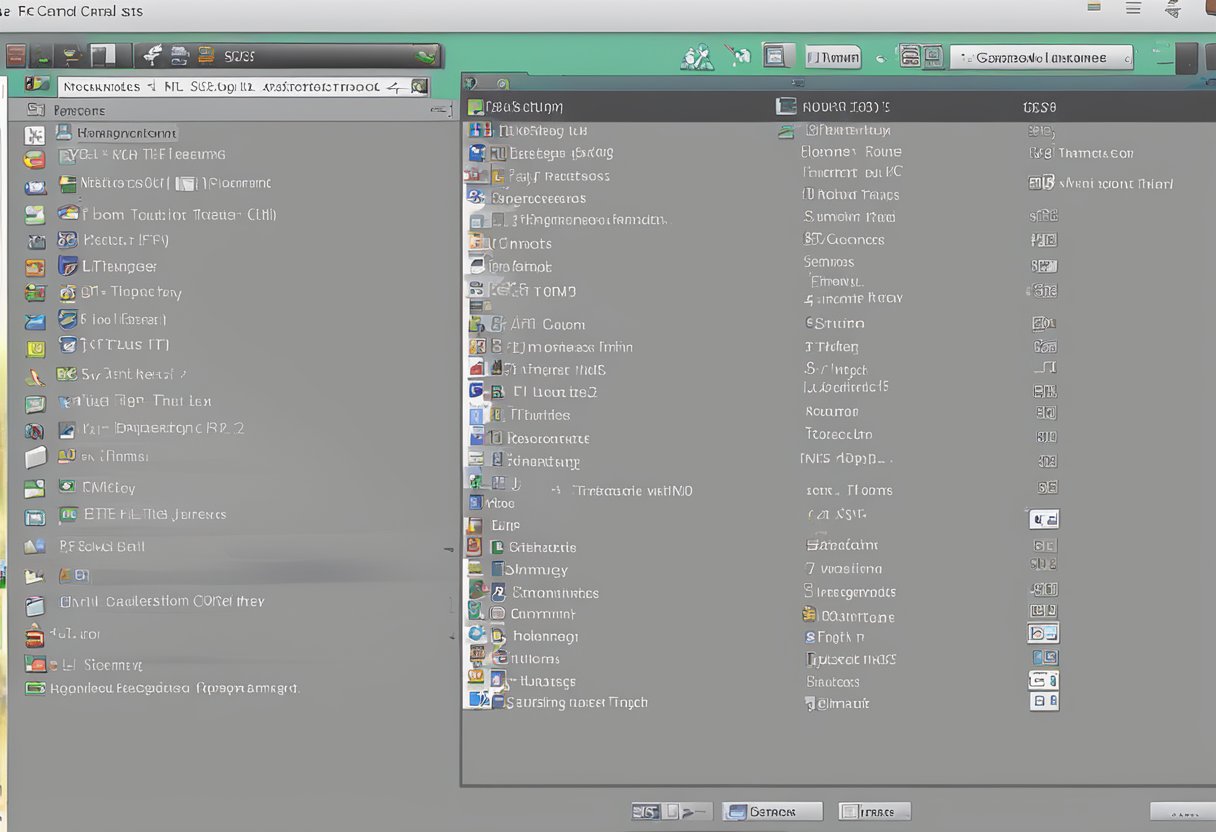This screenshot has width=1216, height=832.
Task: Toggle the white box in the 'Lane' row
Action: [x=1044, y=519]
